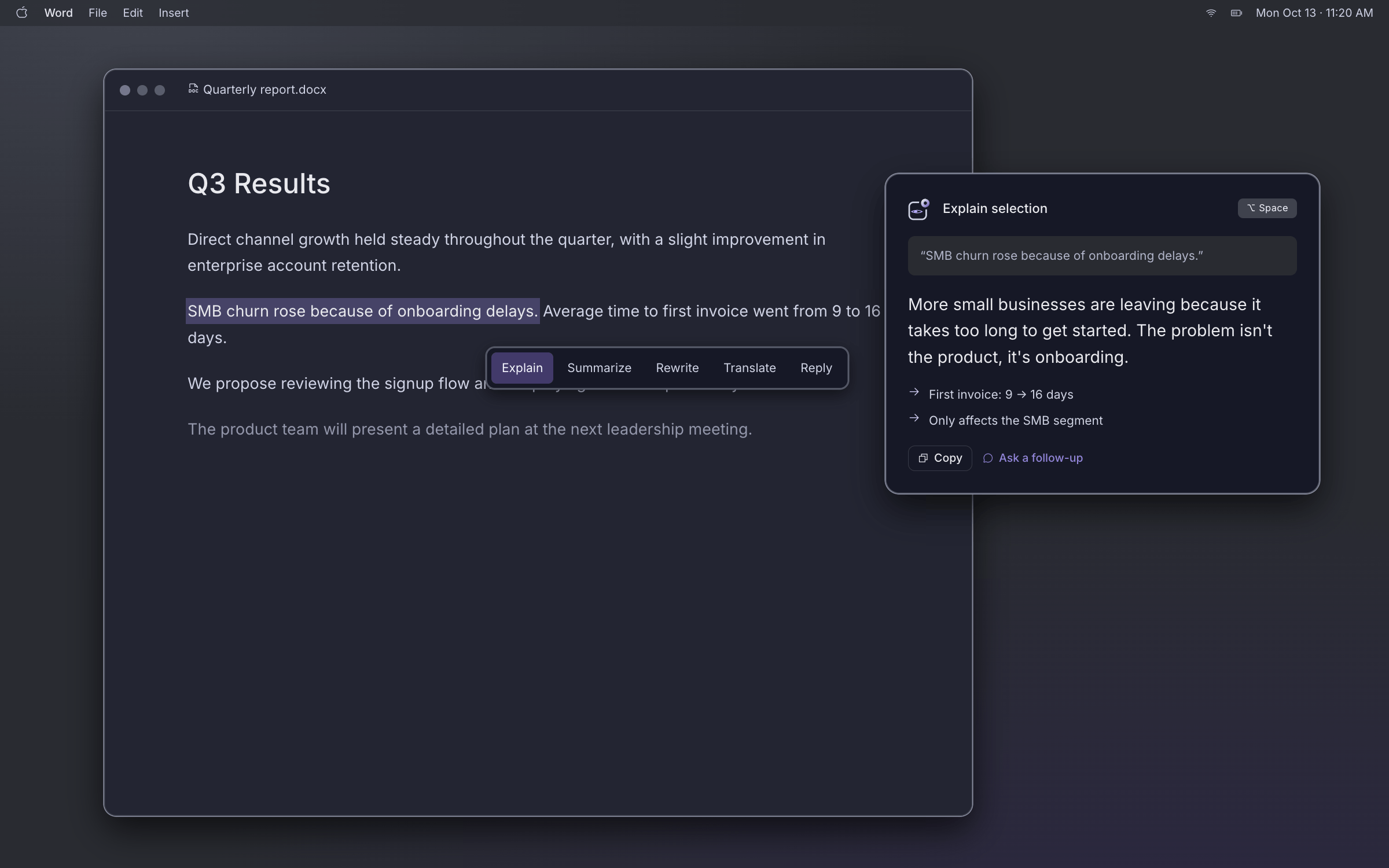The width and height of the screenshot is (1389, 868).
Task: Choose Rewrite in the selection toolbar
Action: tap(677, 368)
